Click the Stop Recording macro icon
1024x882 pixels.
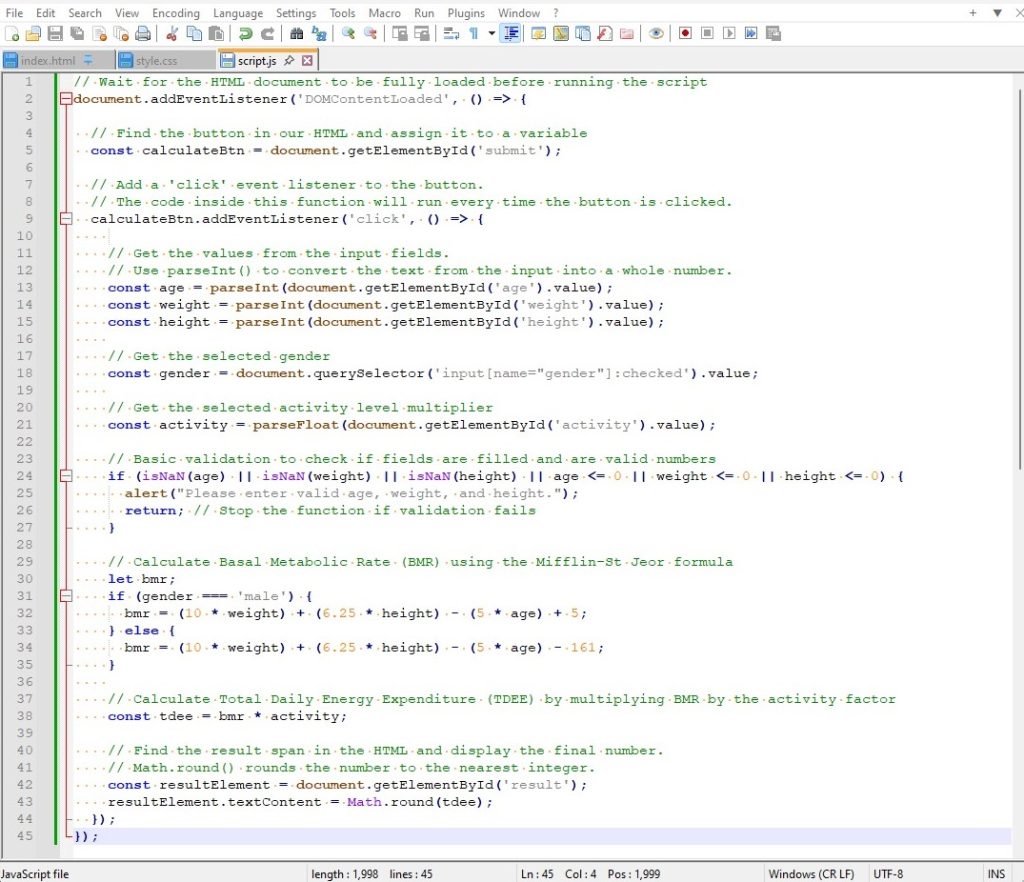707,33
